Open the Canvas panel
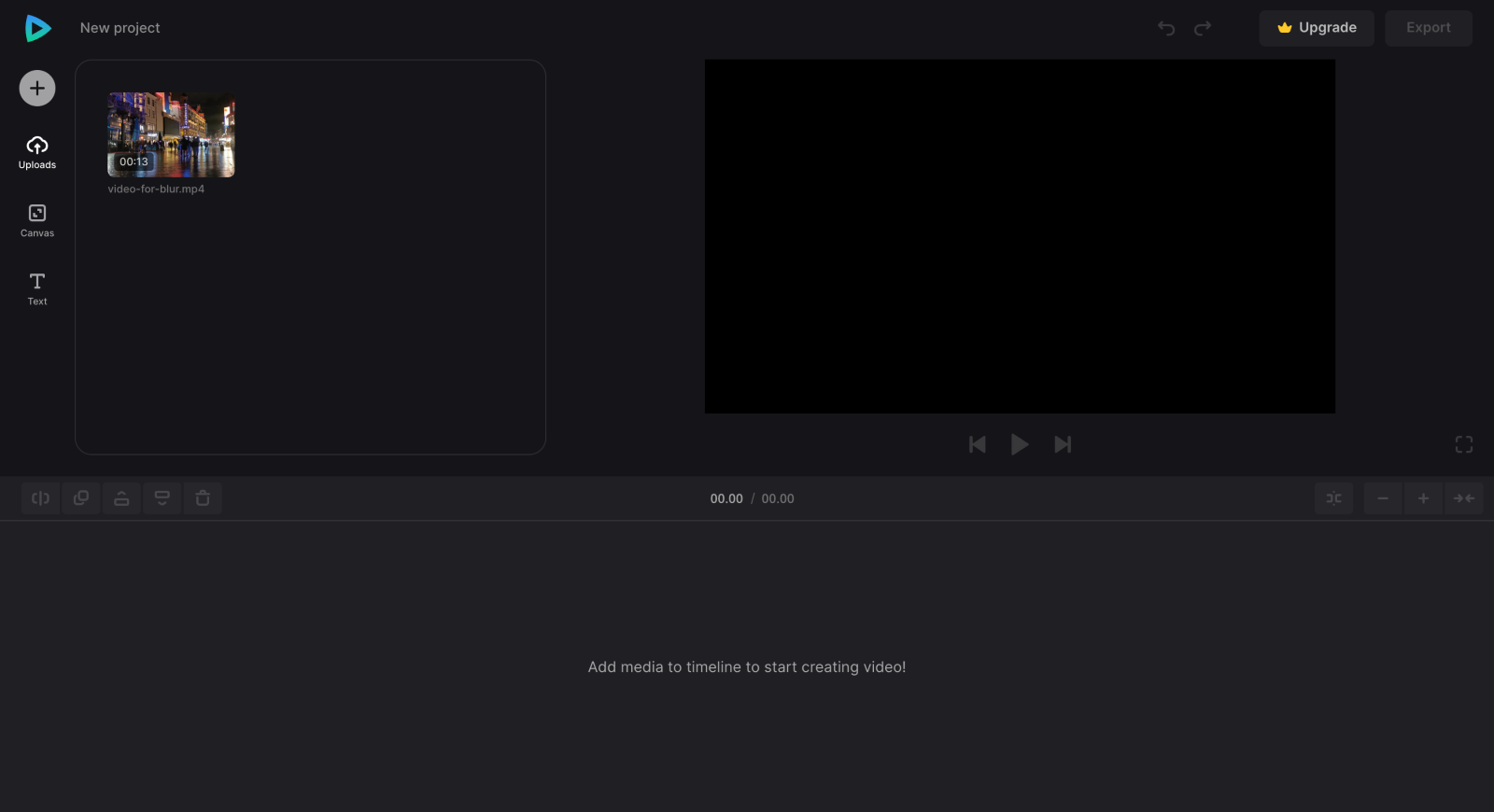 pos(37,221)
